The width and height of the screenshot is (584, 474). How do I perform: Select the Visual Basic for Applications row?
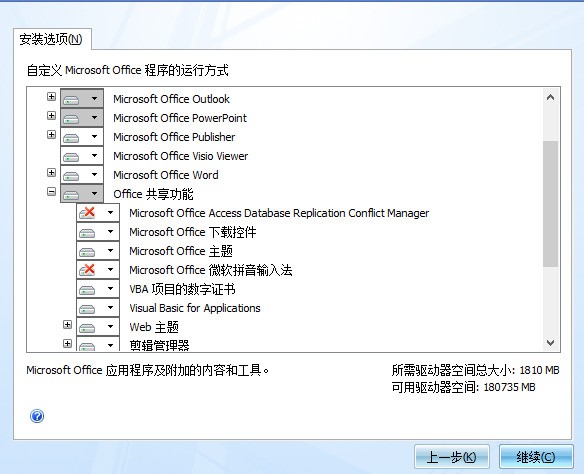pyautogui.click(x=195, y=308)
